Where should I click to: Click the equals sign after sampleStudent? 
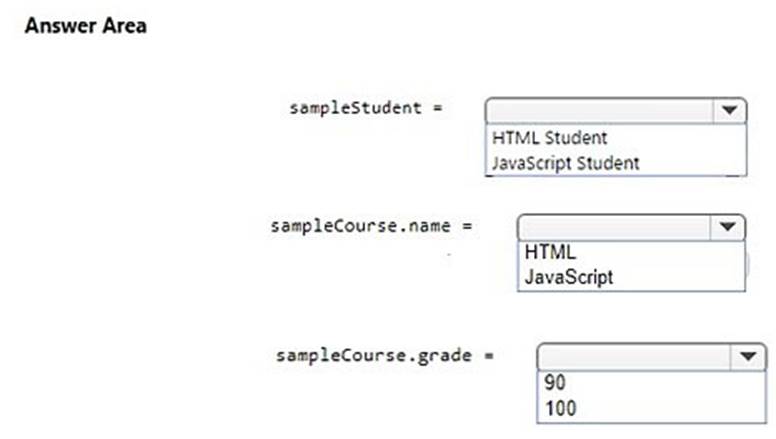click(x=438, y=108)
